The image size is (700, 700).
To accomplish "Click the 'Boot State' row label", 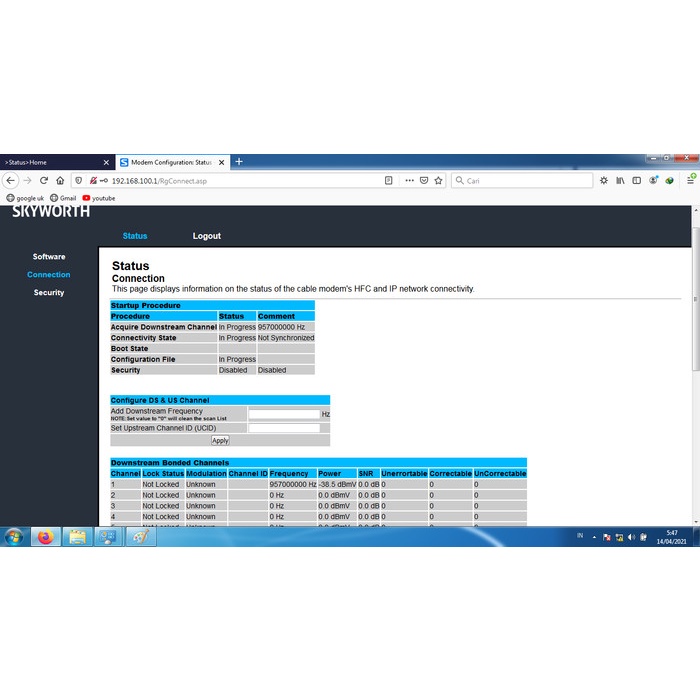I will point(129,348).
